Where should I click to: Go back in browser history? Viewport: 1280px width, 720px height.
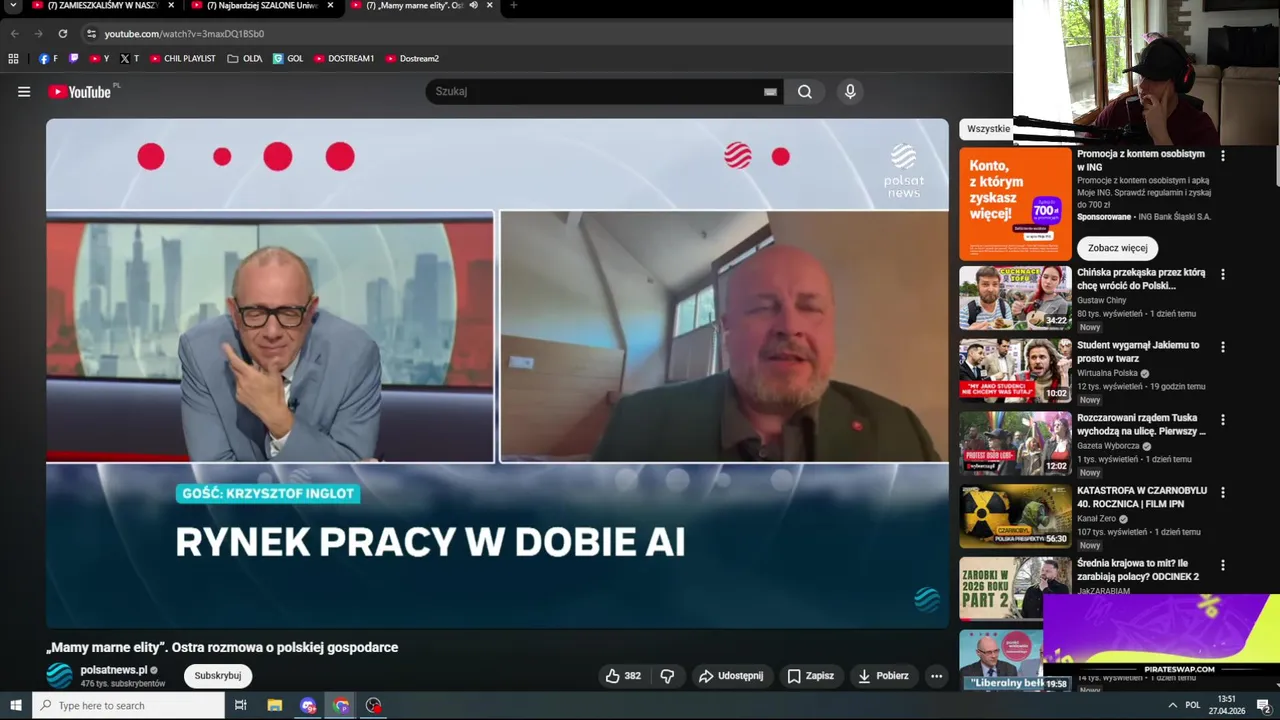click(15, 34)
